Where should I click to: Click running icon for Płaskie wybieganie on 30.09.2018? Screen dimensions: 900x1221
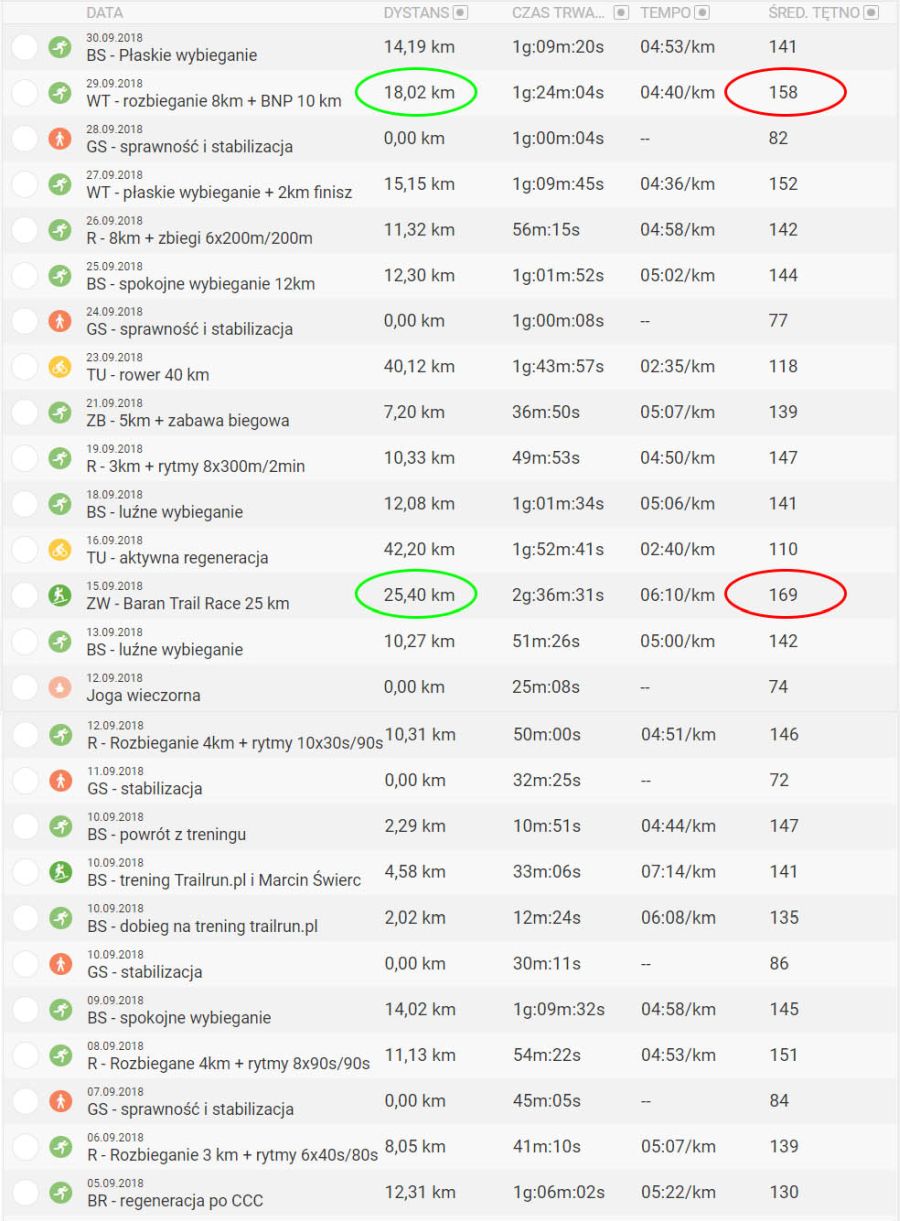coord(60,48)
